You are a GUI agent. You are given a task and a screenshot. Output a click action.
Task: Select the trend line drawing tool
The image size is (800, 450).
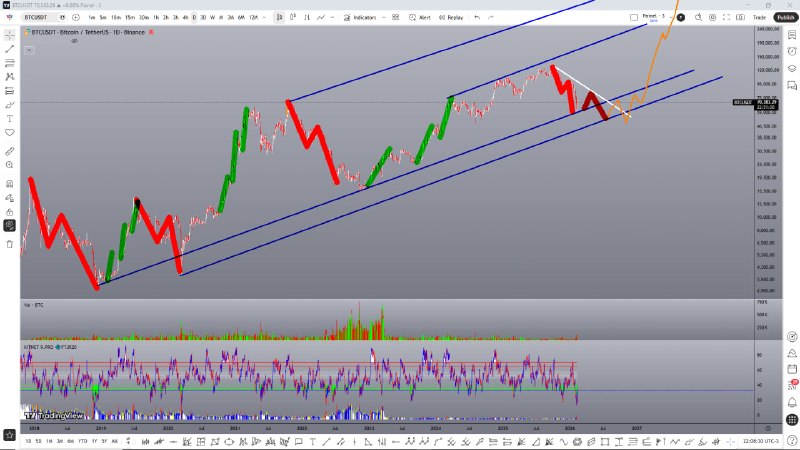pyautogui.click(x=10, y=48)
